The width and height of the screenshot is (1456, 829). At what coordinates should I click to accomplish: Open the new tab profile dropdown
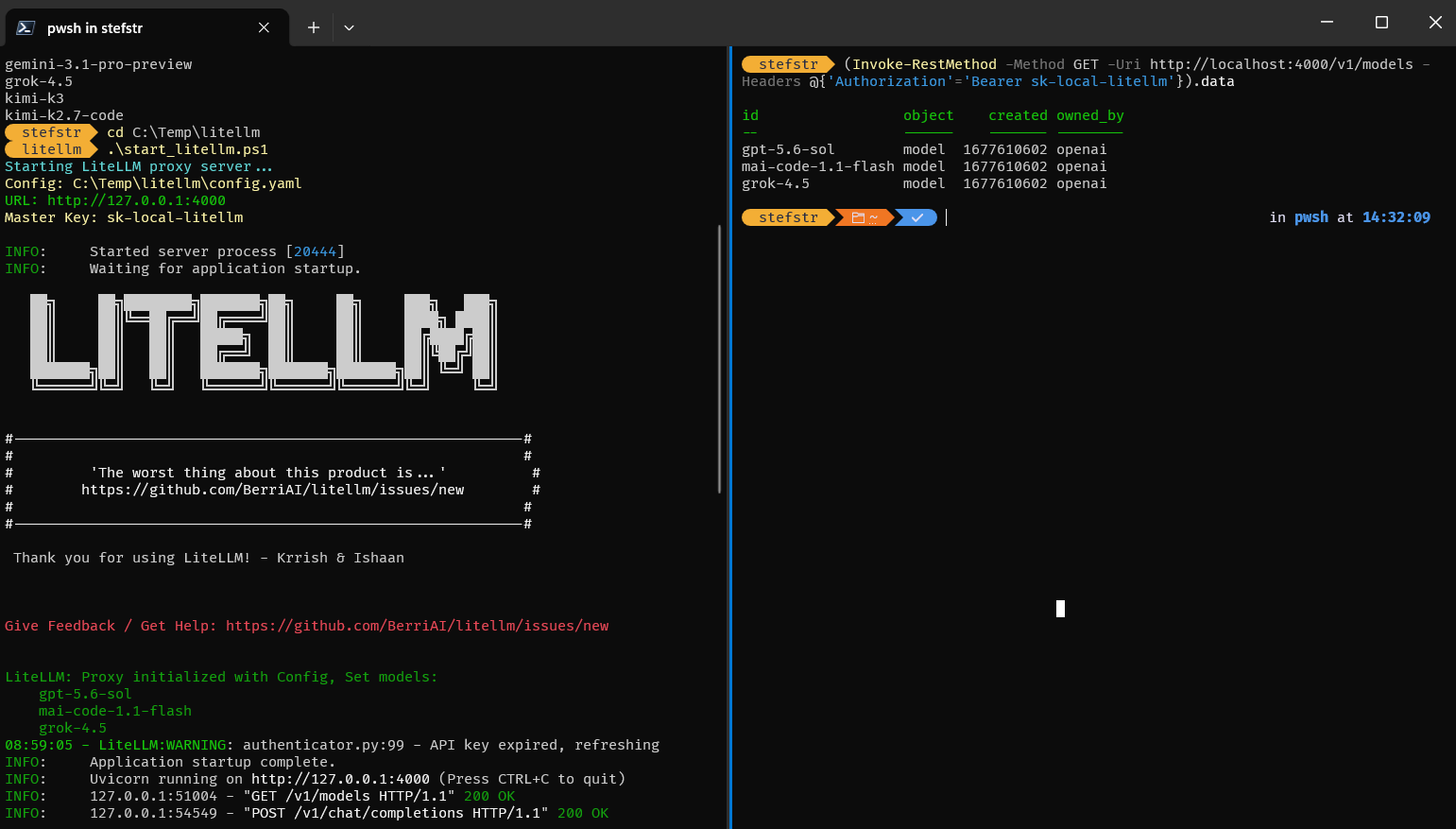coord(349,27)
